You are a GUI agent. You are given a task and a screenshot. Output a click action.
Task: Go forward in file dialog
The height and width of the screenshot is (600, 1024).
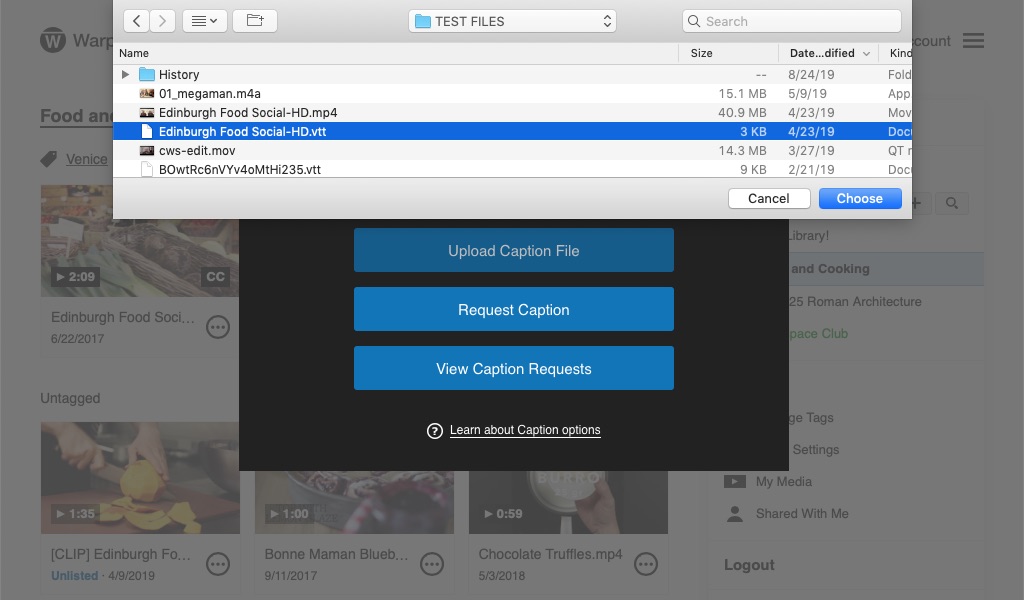click(162, 21)
